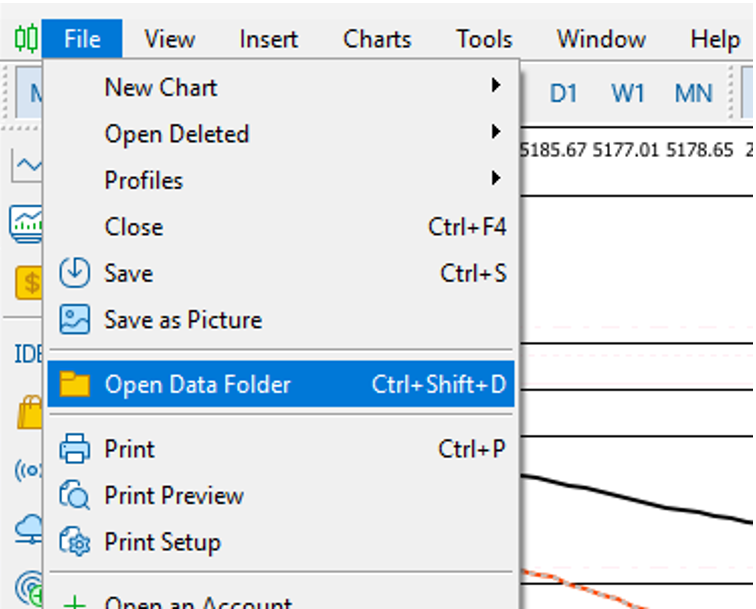756x609 pixels.
Task: Open the Tools menu
Action: (484, 39)
